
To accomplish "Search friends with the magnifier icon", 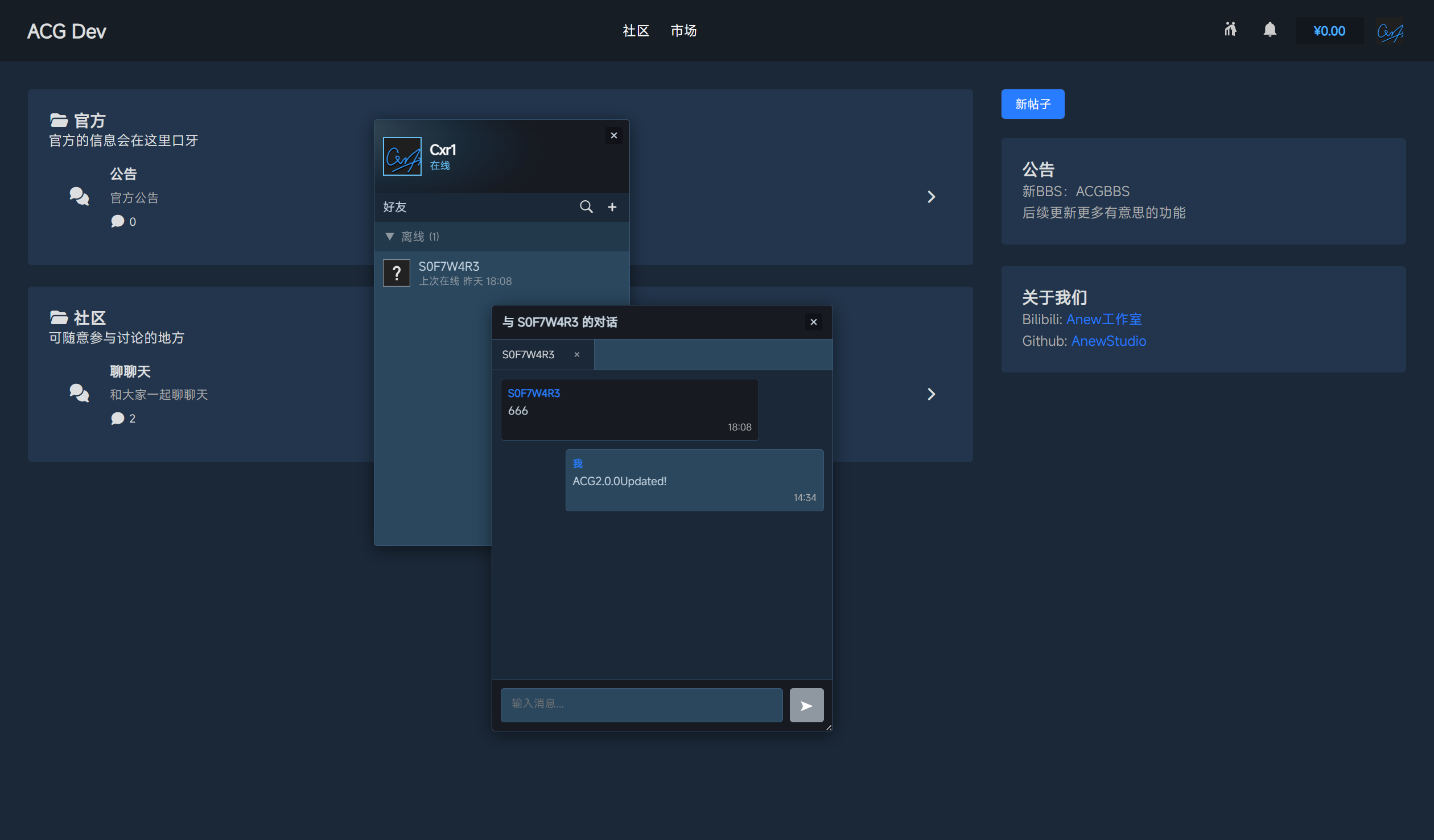I will pos(586,207).
